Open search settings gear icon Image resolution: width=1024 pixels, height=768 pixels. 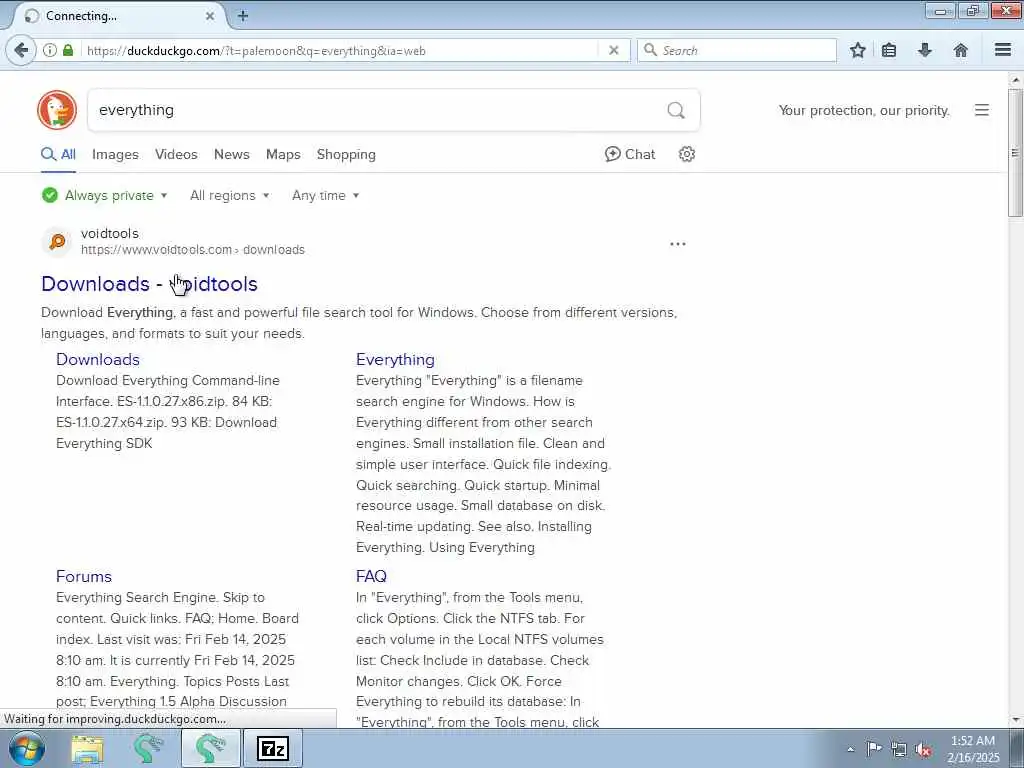click(686, 154)
